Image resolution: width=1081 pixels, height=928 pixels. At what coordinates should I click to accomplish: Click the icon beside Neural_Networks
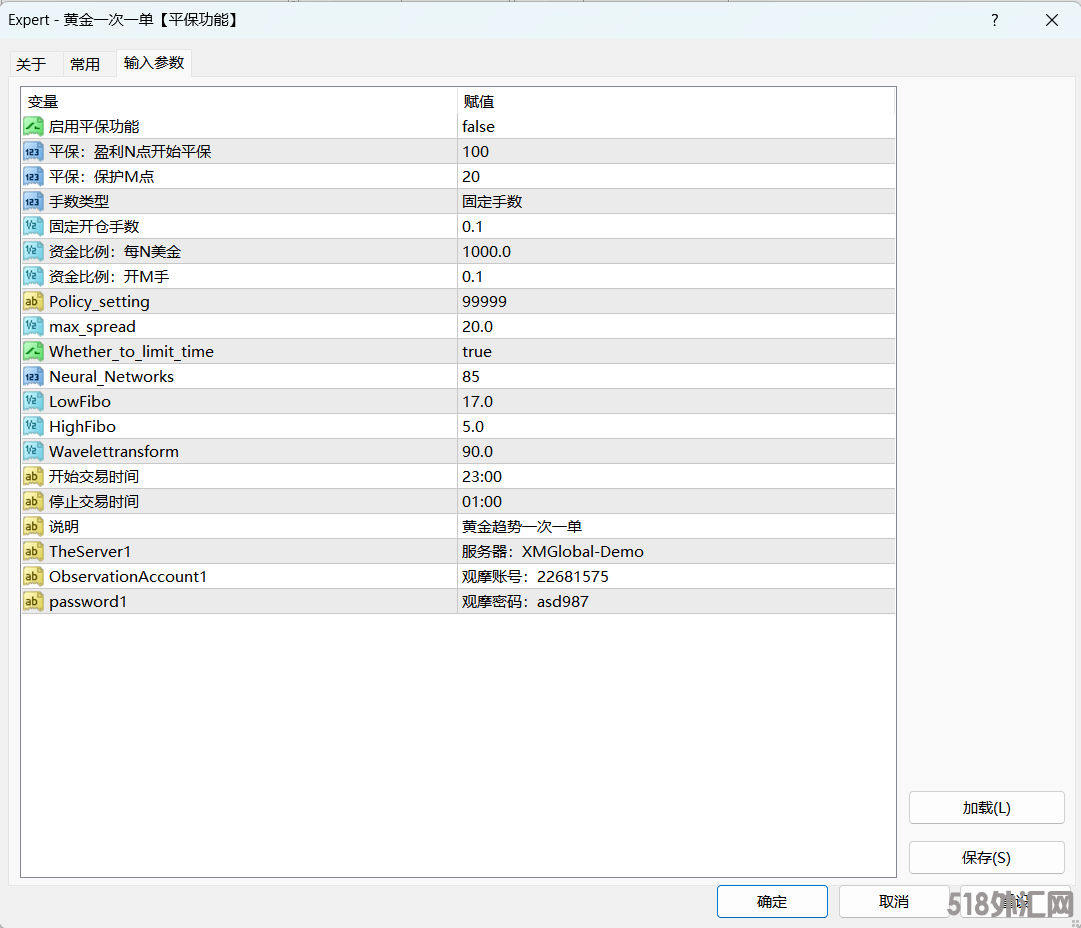click(x=33, y=376)
